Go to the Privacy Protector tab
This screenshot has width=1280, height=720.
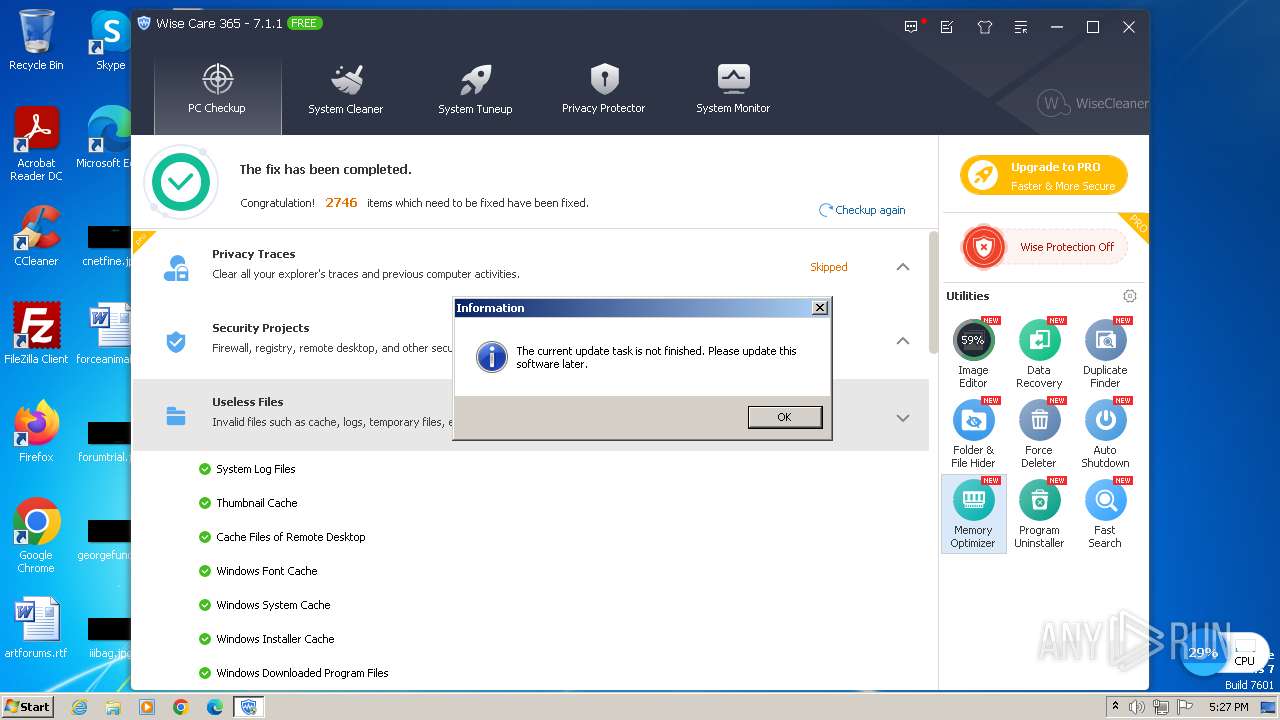click(603, 90)
